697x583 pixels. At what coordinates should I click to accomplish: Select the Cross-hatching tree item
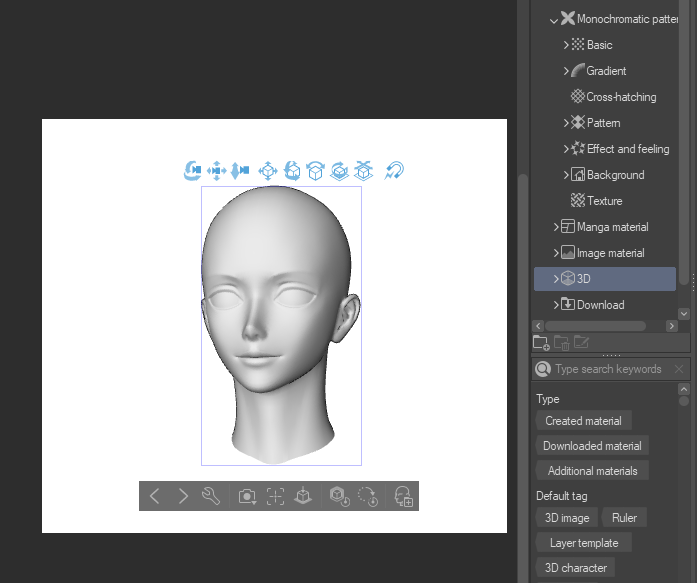[x=621, y=97]
